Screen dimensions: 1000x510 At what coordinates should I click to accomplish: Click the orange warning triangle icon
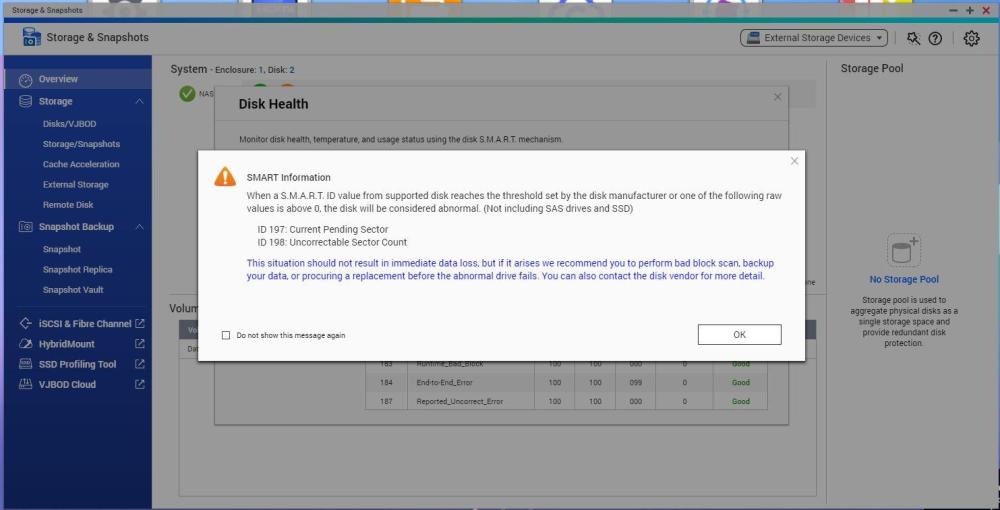[225, 177]
